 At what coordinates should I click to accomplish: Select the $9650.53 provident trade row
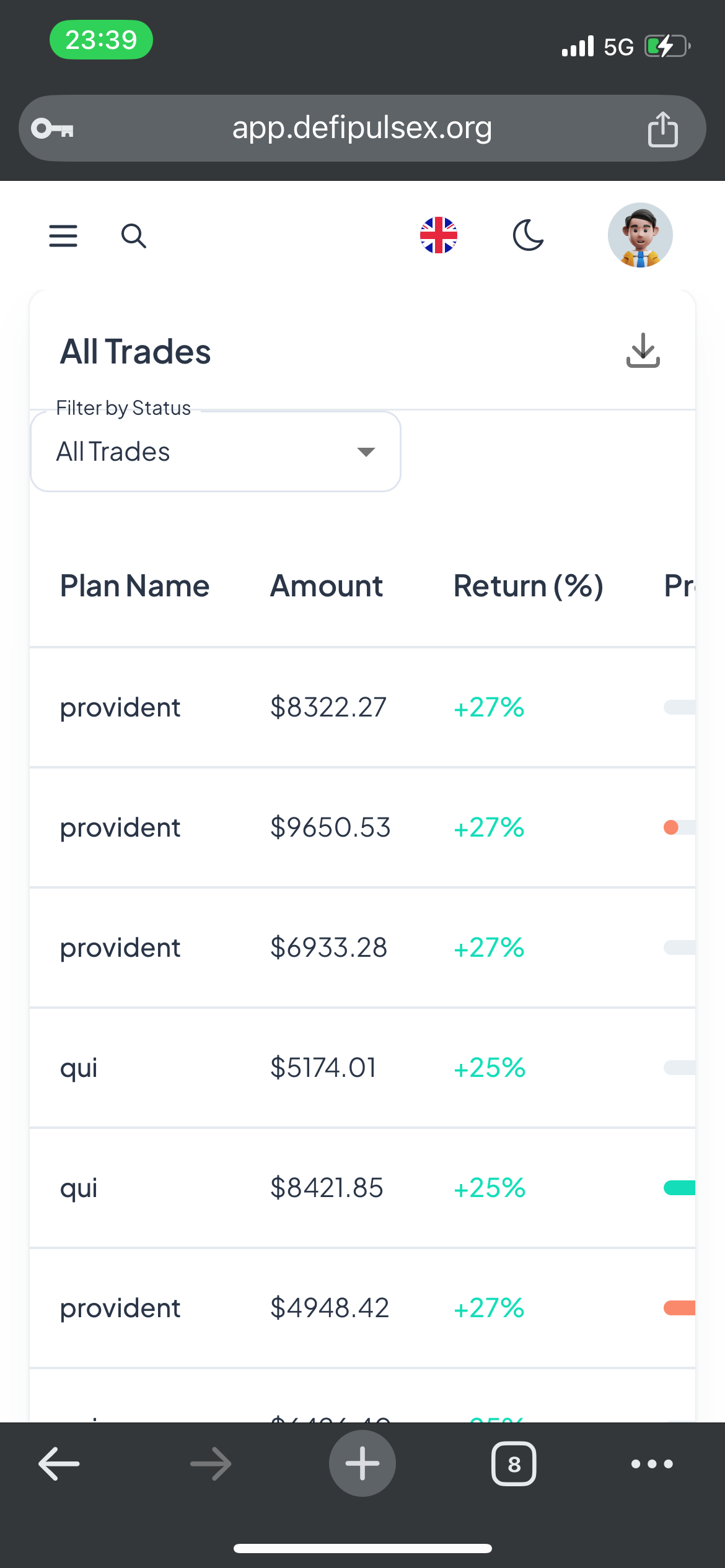point(330,827)
